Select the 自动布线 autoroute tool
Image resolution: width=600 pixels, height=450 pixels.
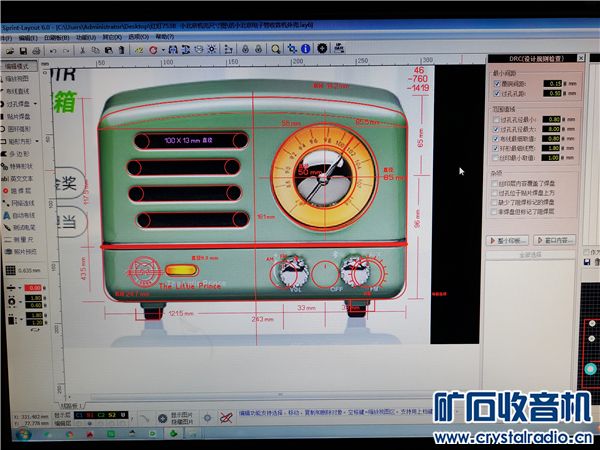20,215
